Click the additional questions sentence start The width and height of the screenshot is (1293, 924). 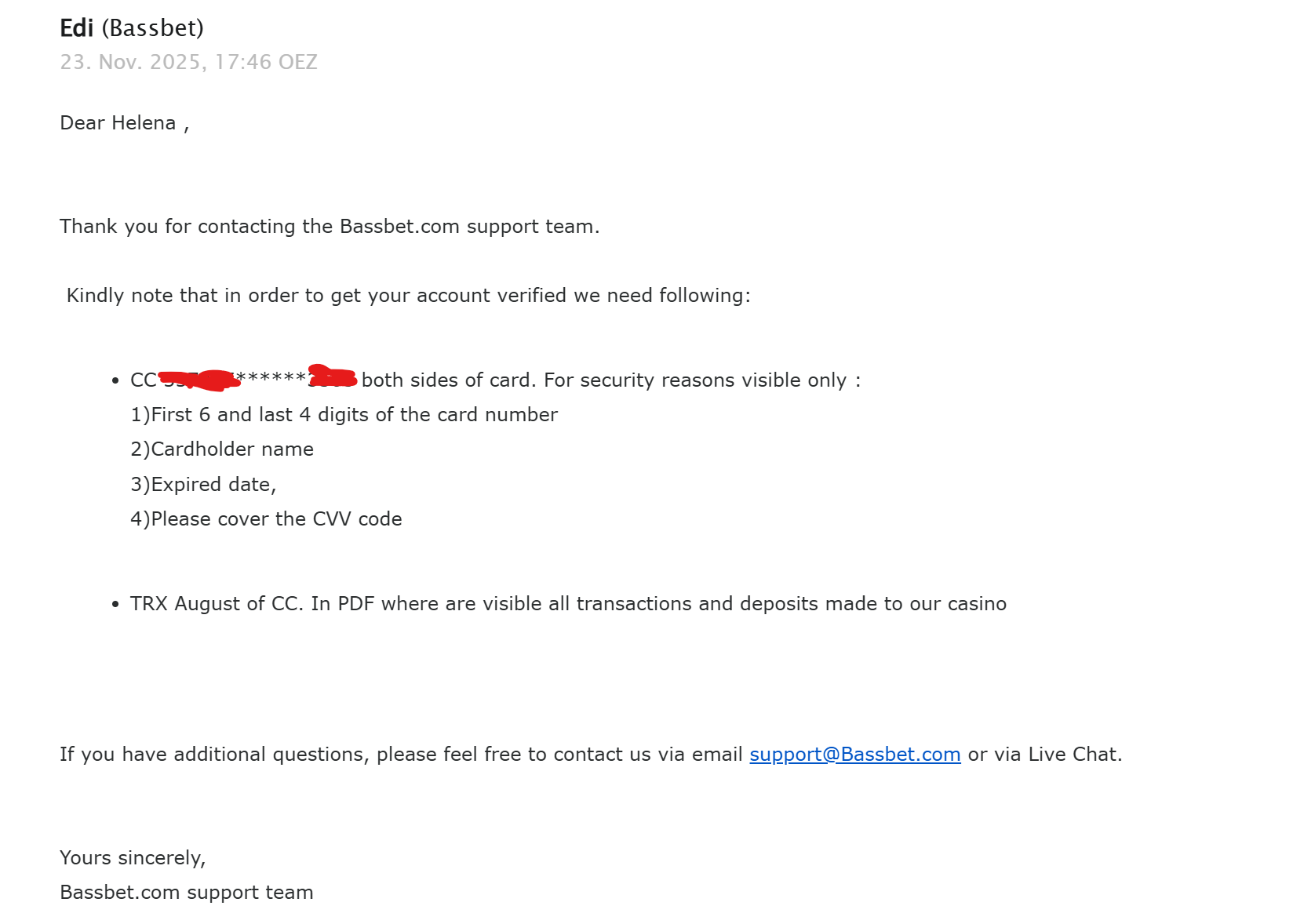[x=214, y=755]
